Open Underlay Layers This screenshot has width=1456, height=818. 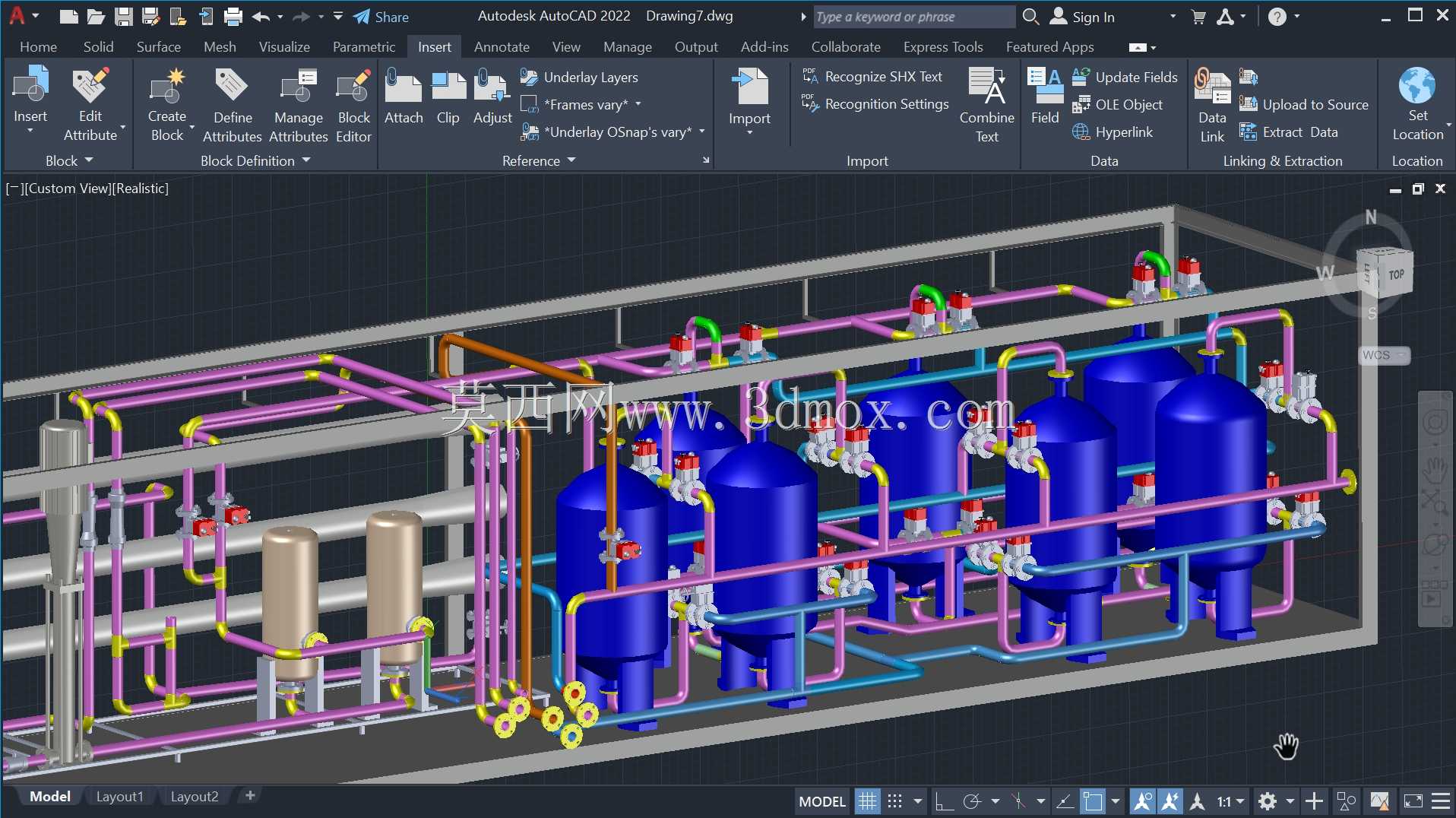point(580,77)
